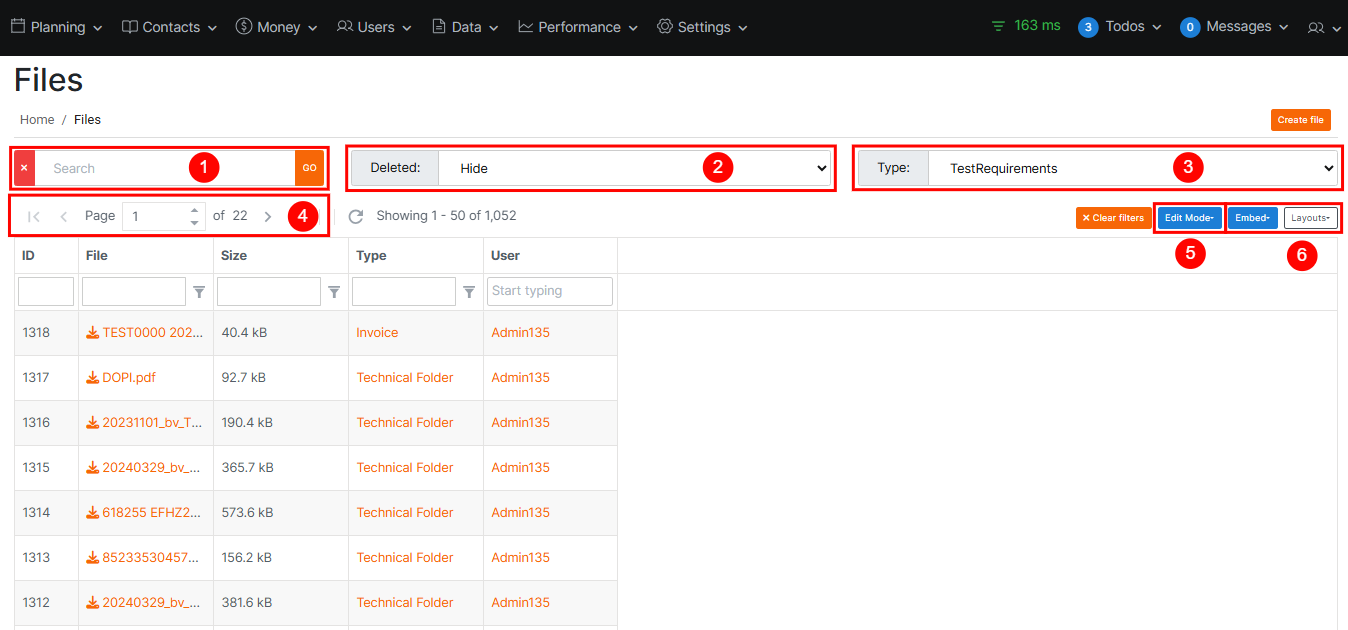Open the Deleted Hide dropdown

pyautogui.click(x=634, y=168)
